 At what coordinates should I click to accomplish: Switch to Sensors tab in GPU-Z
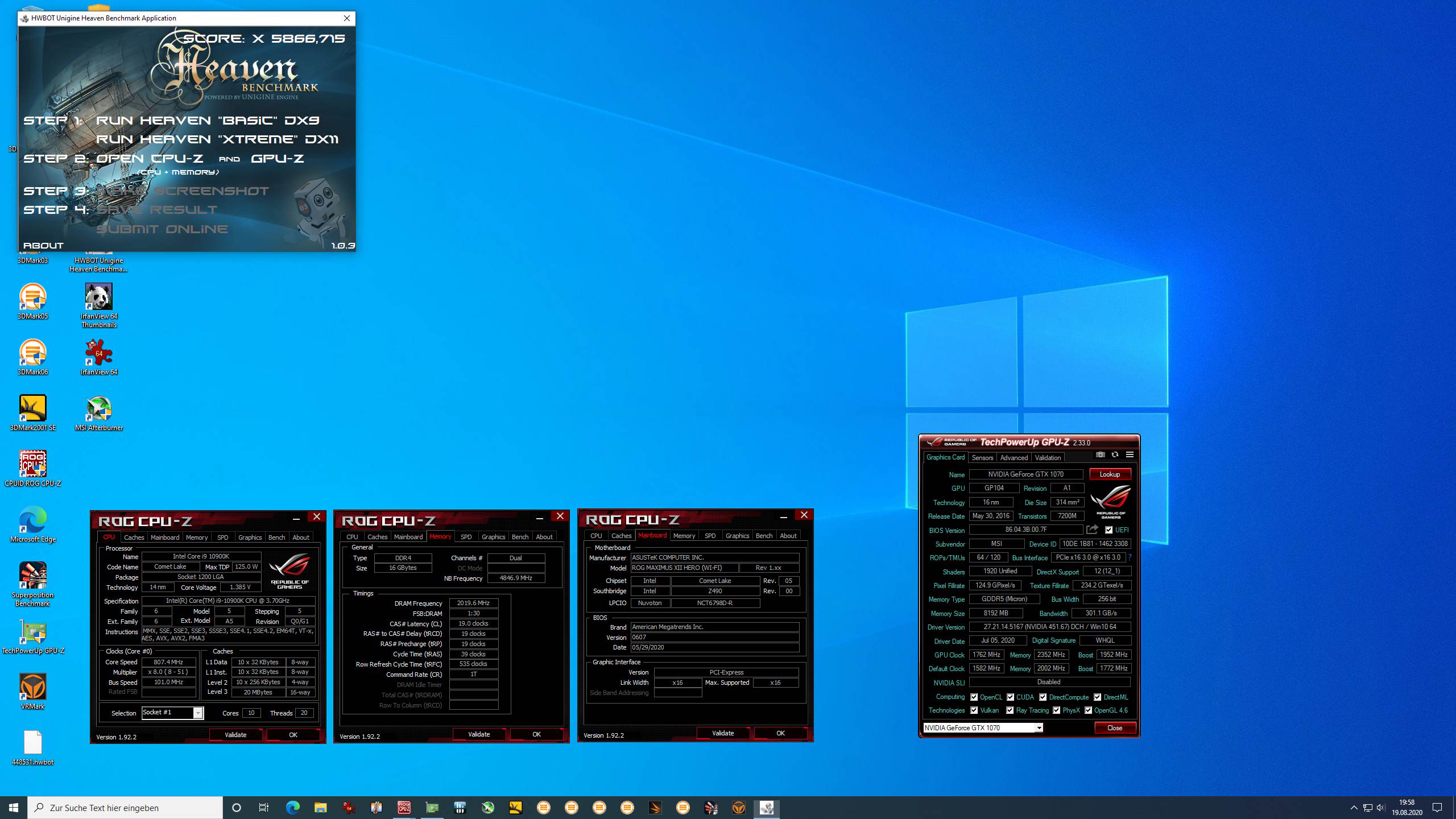click(982, 458)
